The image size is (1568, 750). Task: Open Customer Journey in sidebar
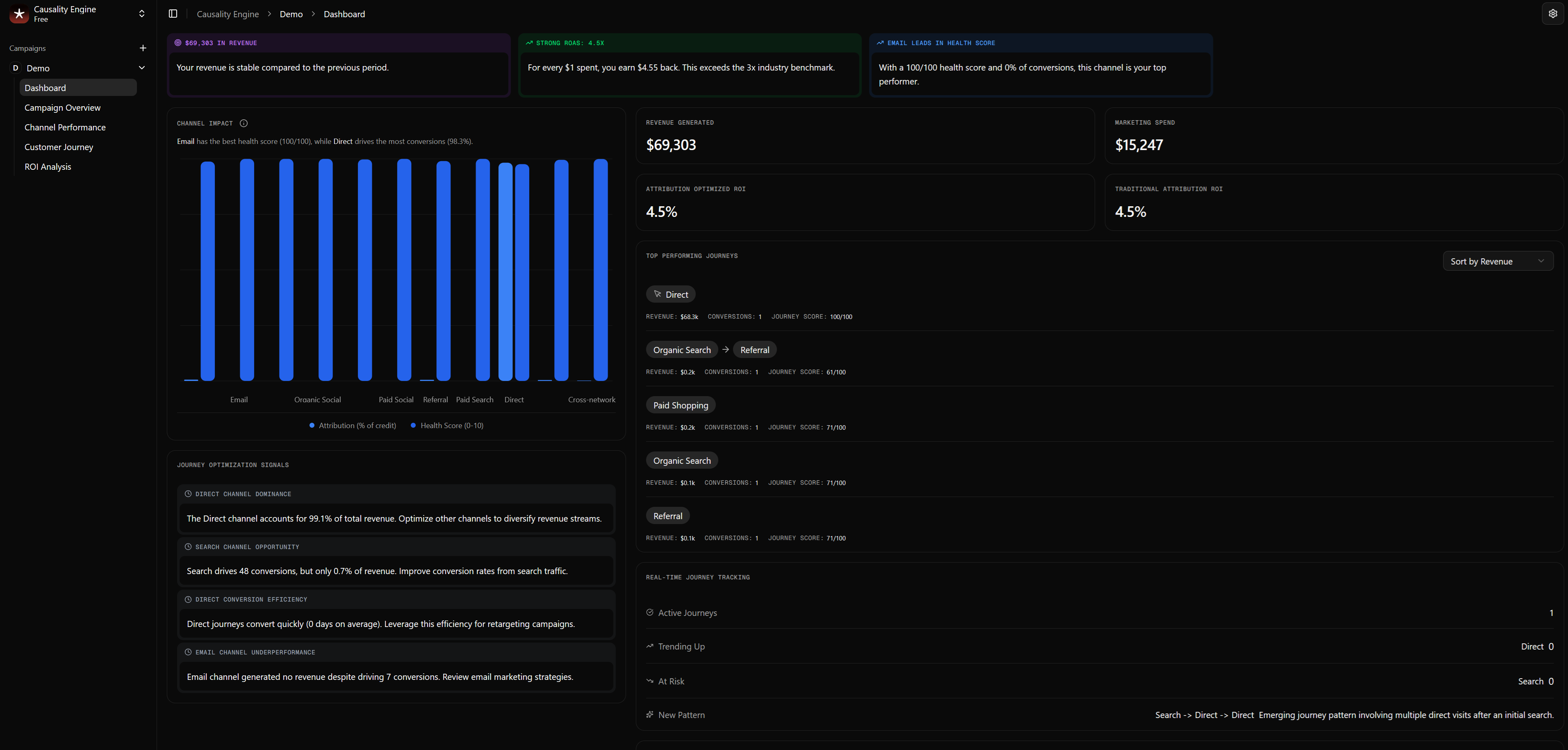point(59,147)
